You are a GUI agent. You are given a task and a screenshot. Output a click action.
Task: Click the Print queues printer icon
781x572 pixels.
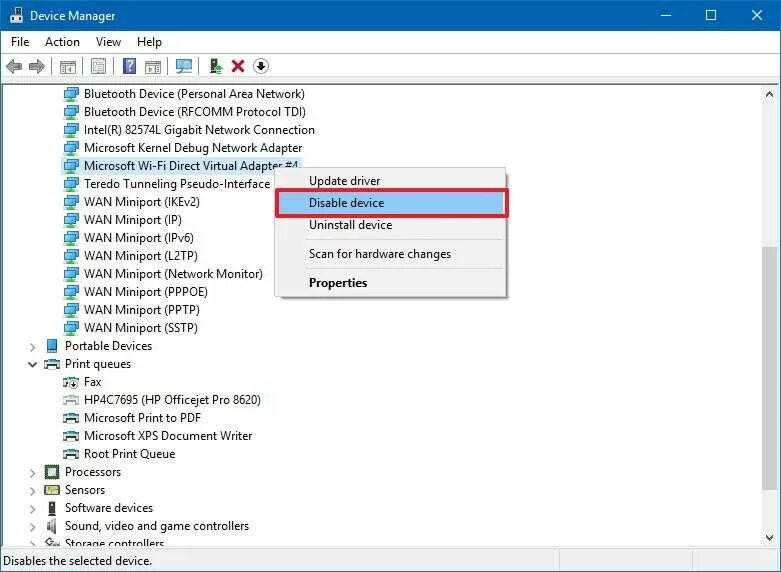[52, 364]
